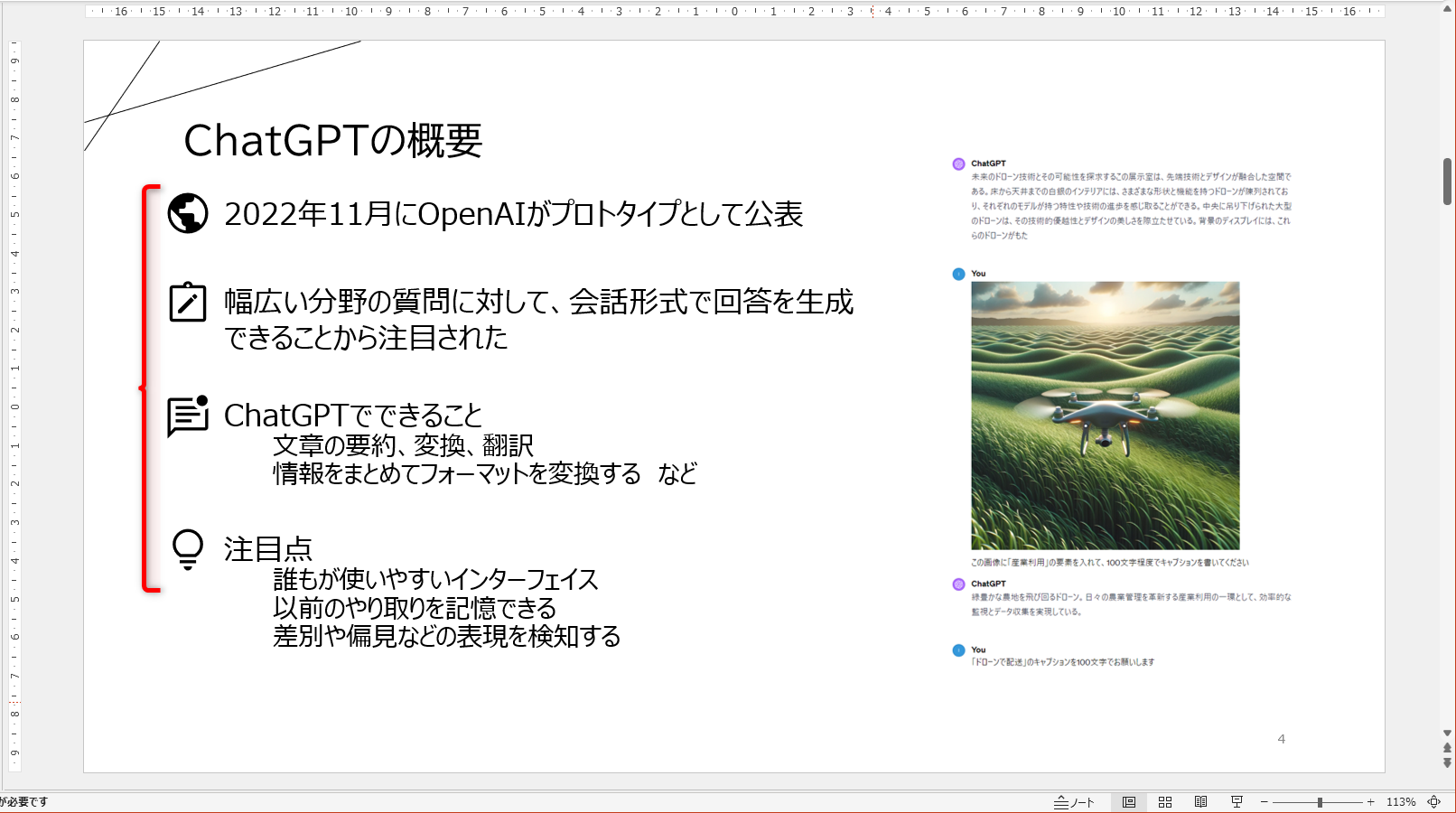Select the drone field photo in the conversation

coord(1104,414)
